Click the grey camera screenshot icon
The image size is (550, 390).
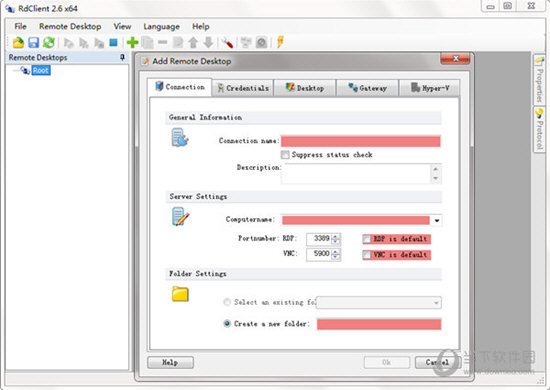262,42
